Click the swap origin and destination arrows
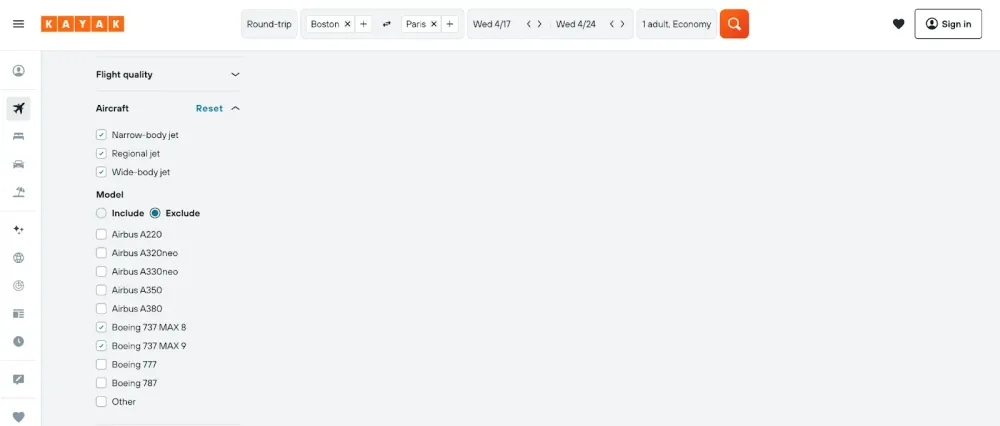The width and height of the screenshot is (1000, 426). coord(387,24)
